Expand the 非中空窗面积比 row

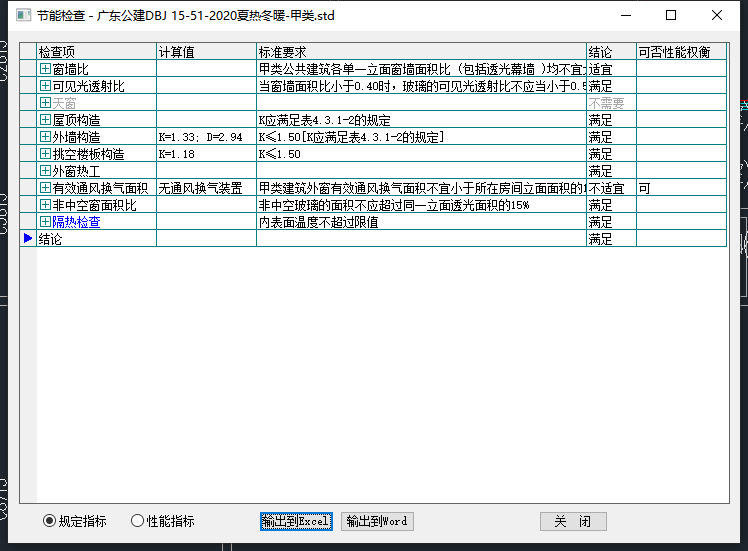point(45,205)
